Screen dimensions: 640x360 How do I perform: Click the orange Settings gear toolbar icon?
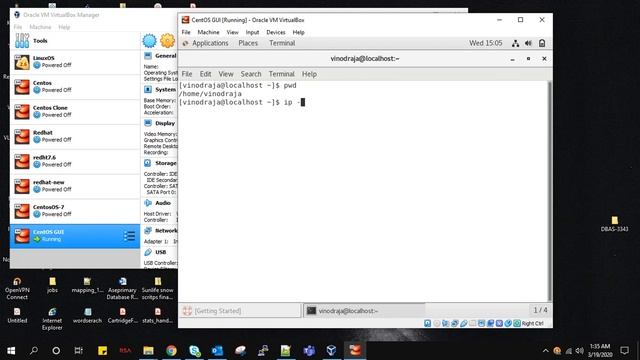[x=167, y=41]
